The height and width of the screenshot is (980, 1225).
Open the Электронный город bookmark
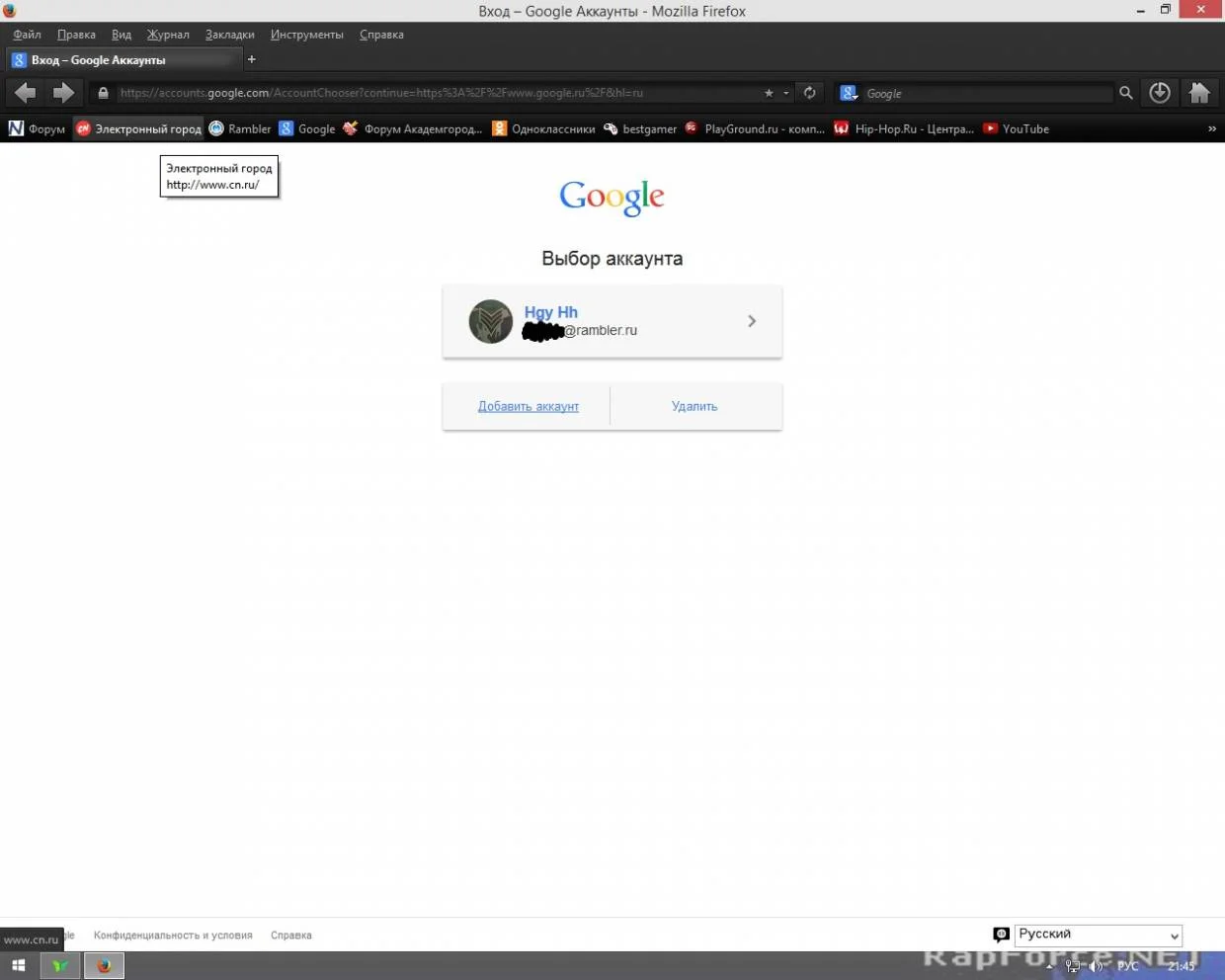pos(138,128)
